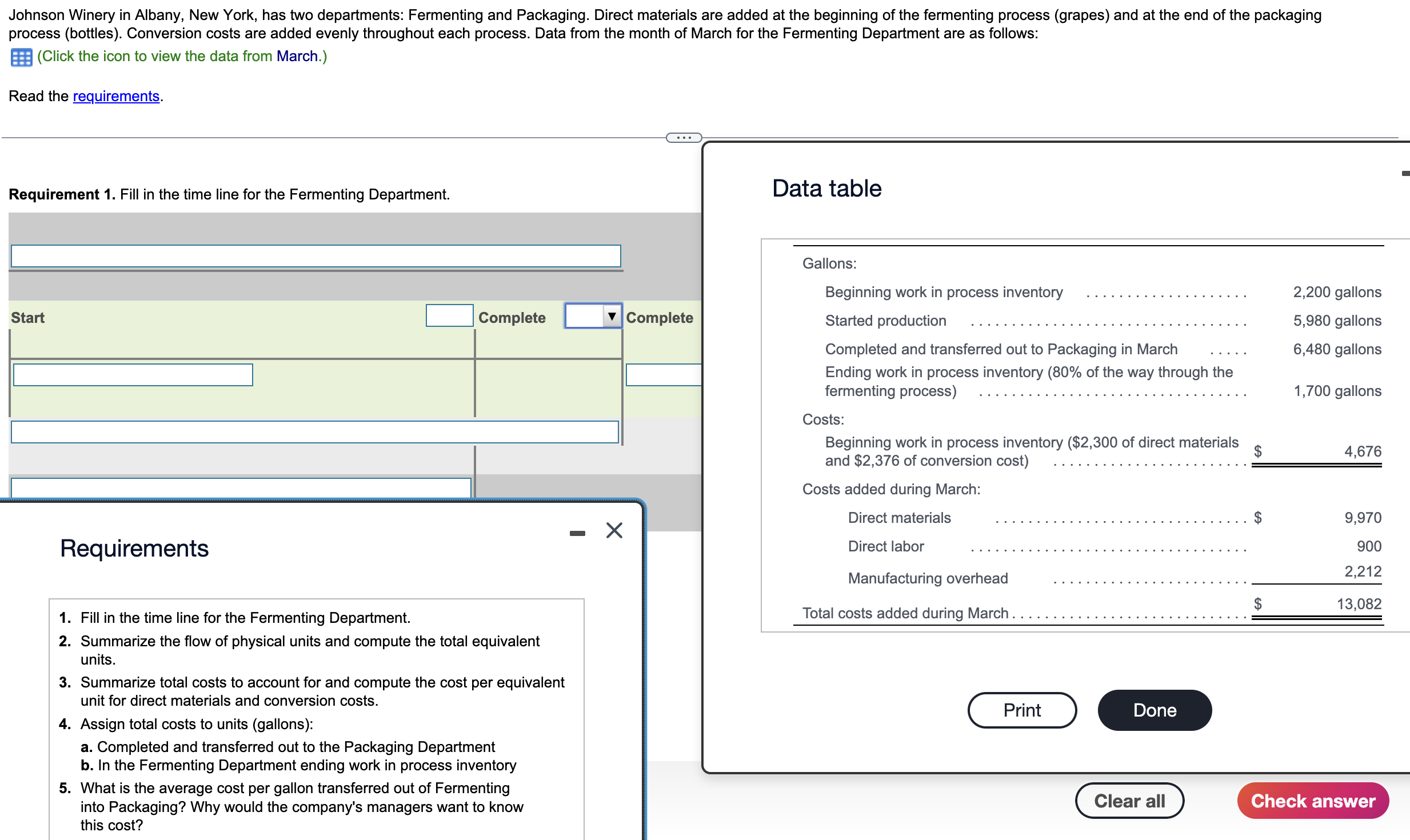Minimize the Data table dialog
Viewport: 1410px width, 840px height.
coord(1405,173)
